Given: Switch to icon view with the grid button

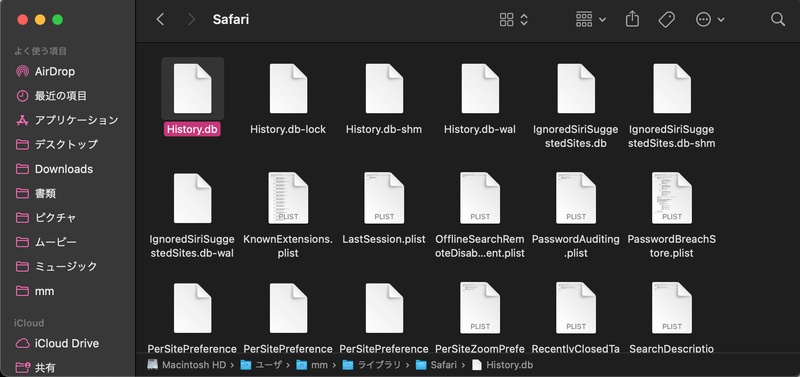Looking at the screenshot, I should coord(506,20).
